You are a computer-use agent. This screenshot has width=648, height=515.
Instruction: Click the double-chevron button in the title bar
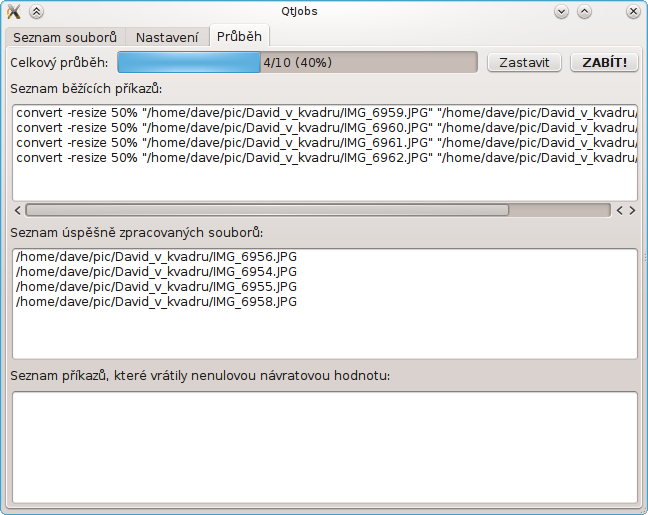pyautogui.click(x=36, y=12)
